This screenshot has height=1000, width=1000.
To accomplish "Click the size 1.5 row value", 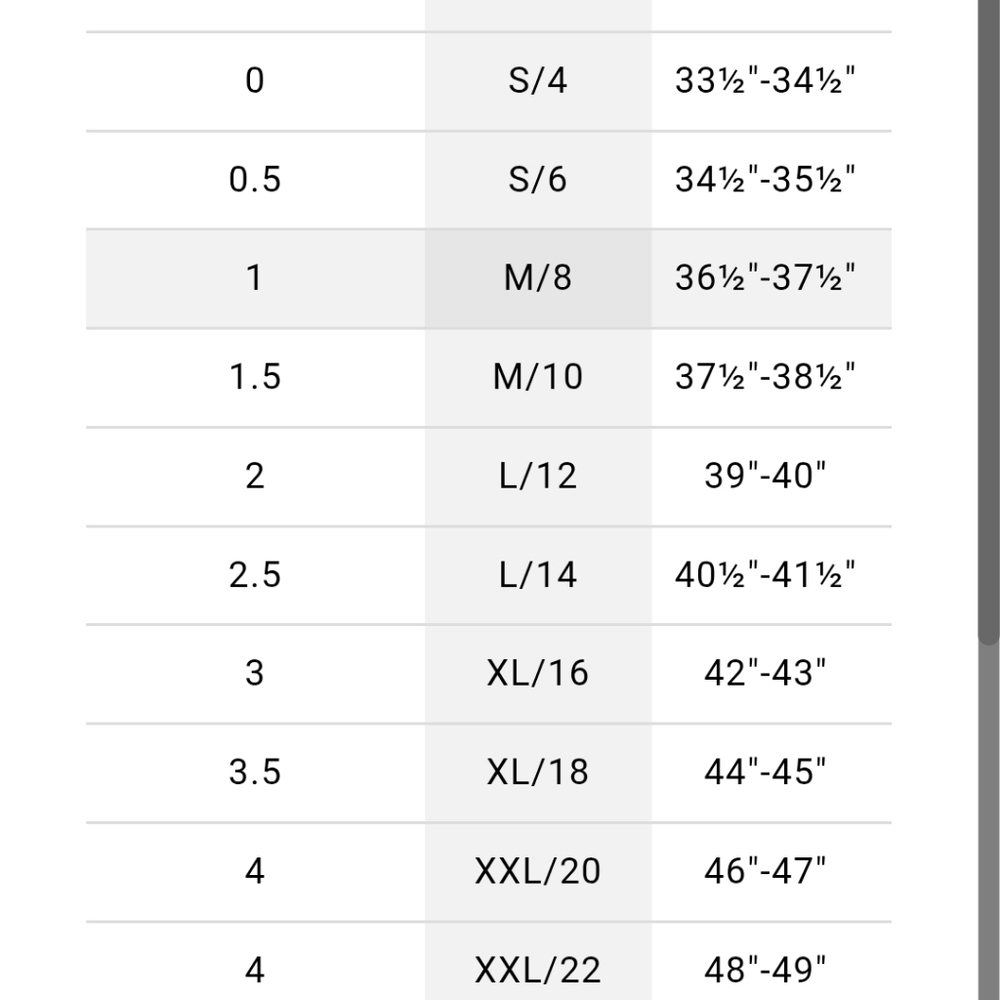I will (x=254, y=377).
